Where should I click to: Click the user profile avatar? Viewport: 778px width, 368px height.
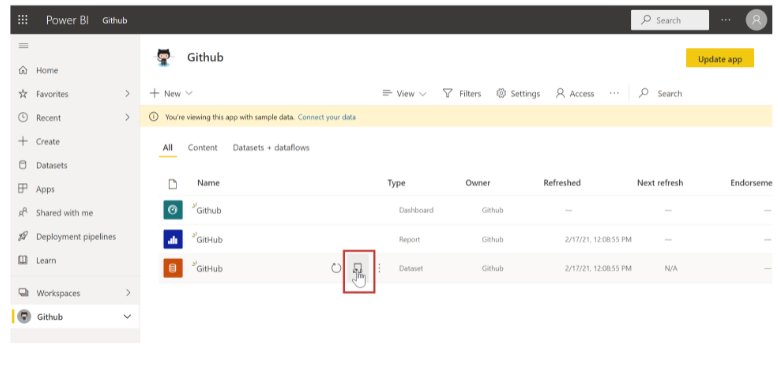756,20
